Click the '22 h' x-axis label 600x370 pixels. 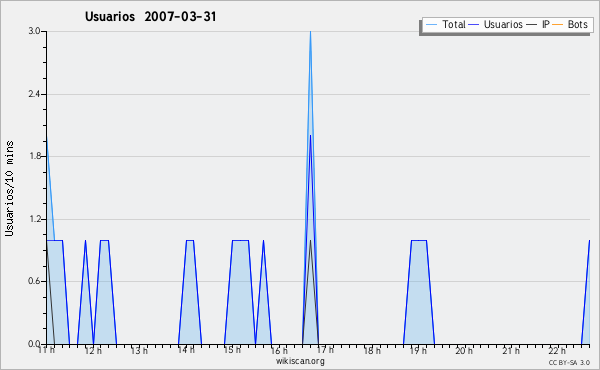coord(557,350)
